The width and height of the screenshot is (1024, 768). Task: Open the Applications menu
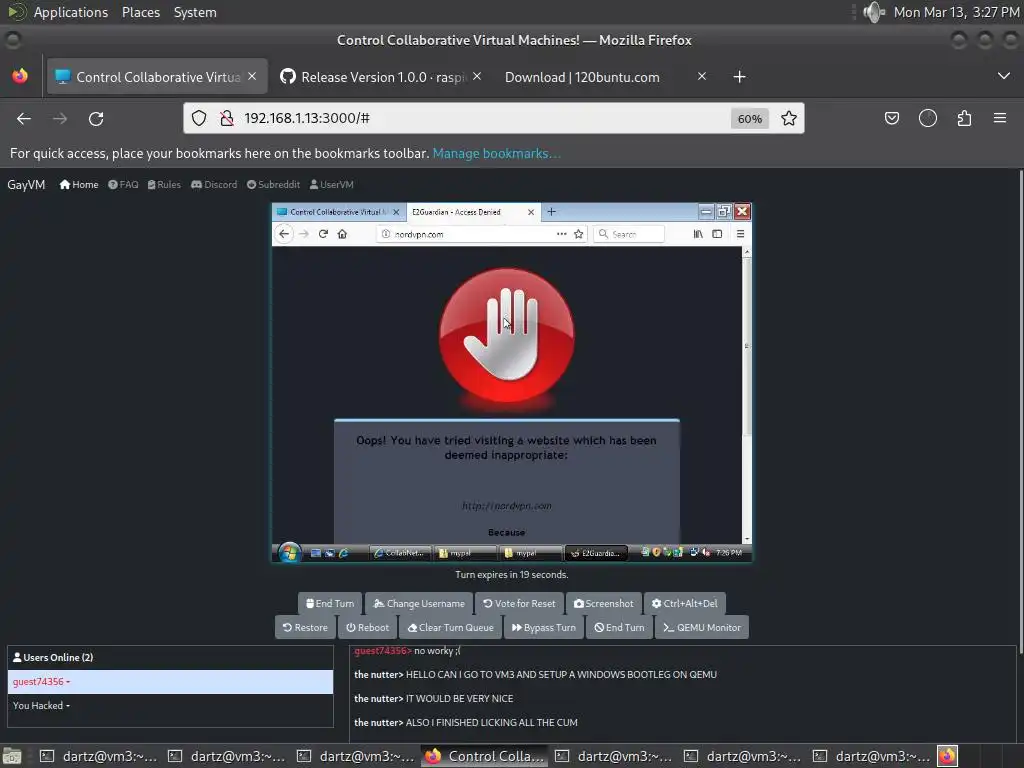coord(71,12)
